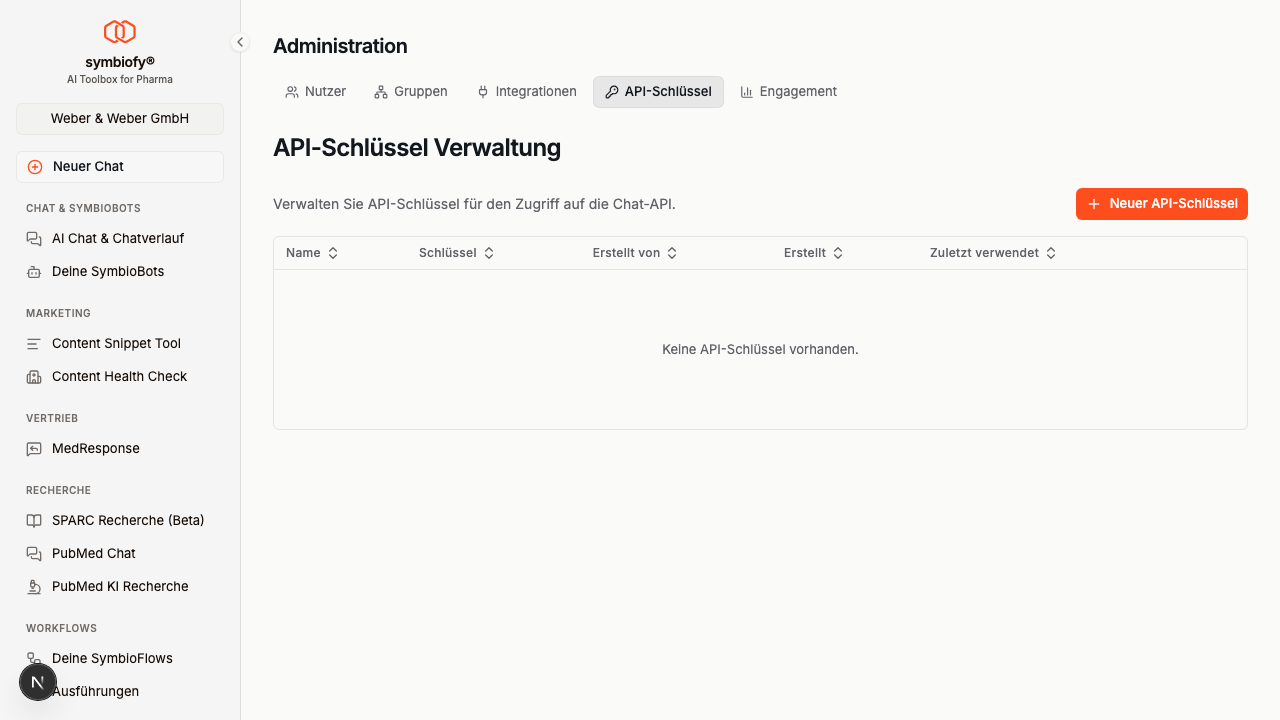Select the MedResponse icon under Vertrieb

[x=33, y=448]
